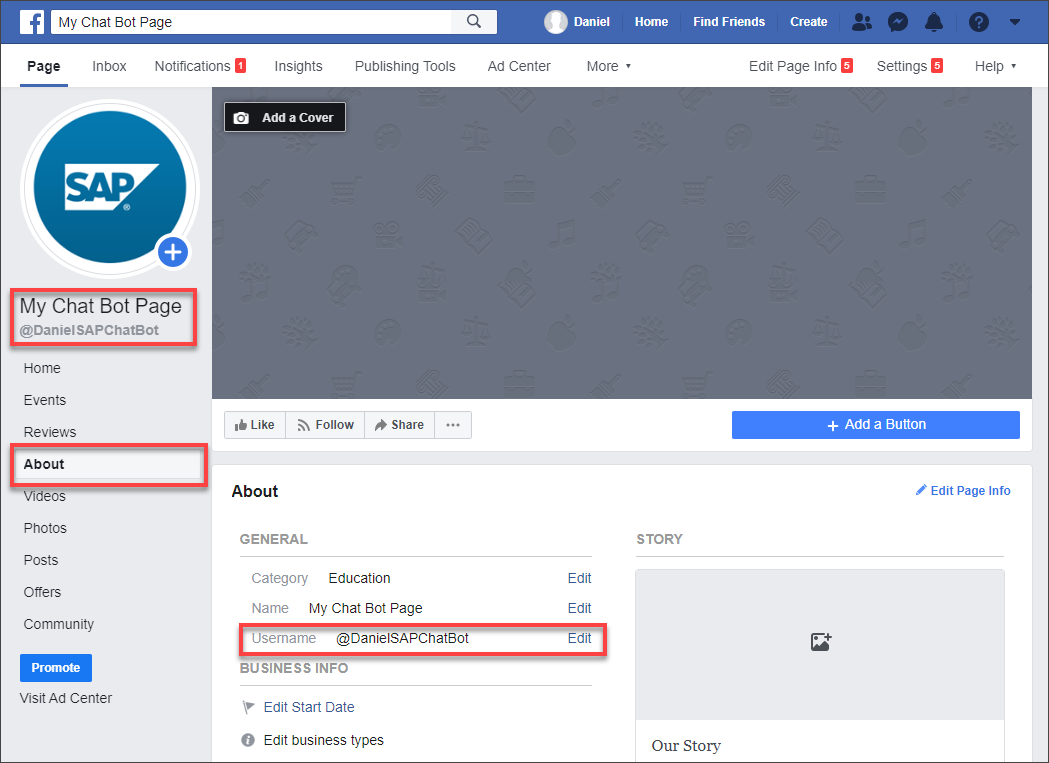Click Edit next to Username
This screenshot has width=1049, height=763.
(x=579, y=639)
